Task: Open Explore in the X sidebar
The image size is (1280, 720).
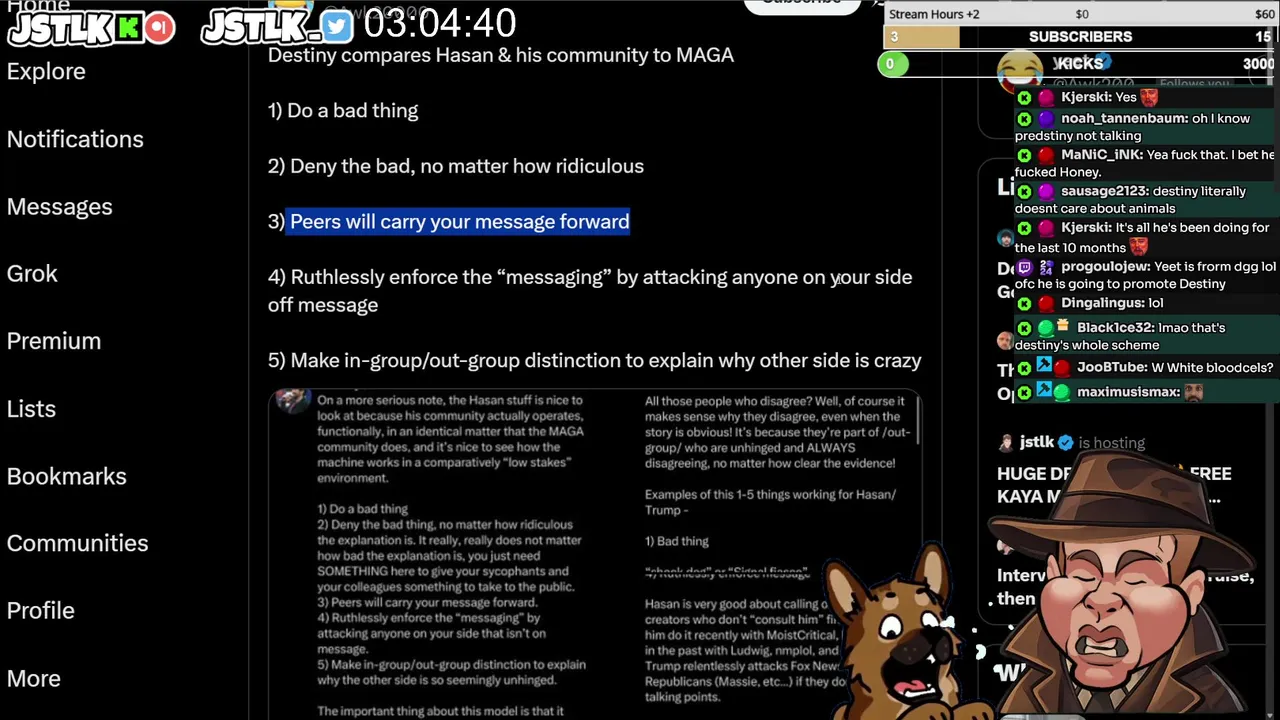Action: 46,71
